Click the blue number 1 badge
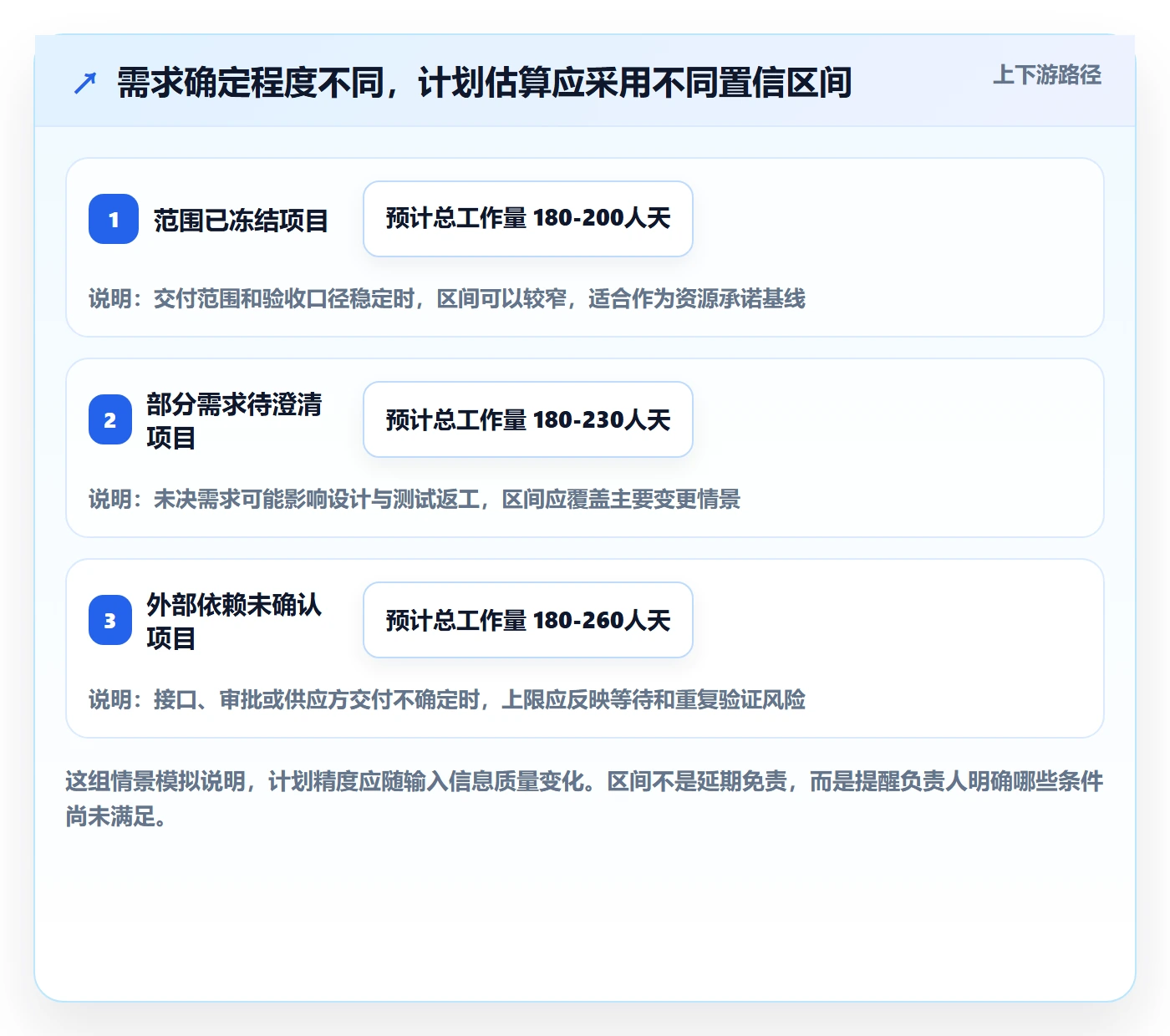The height and width of the screenshot is (1036, 1170). (114, 219)
